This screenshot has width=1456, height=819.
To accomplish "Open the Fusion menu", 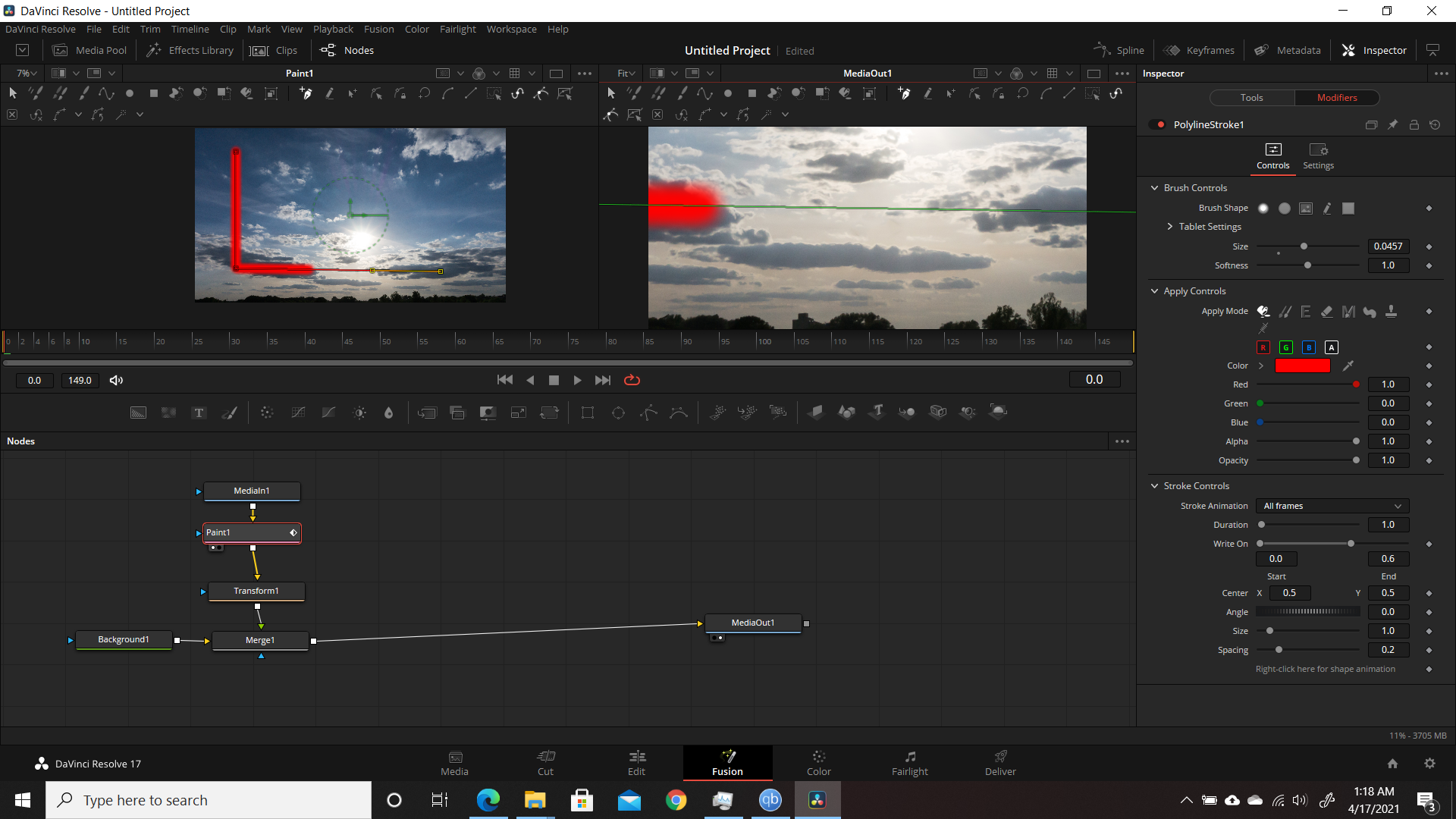I will (378, 29).
